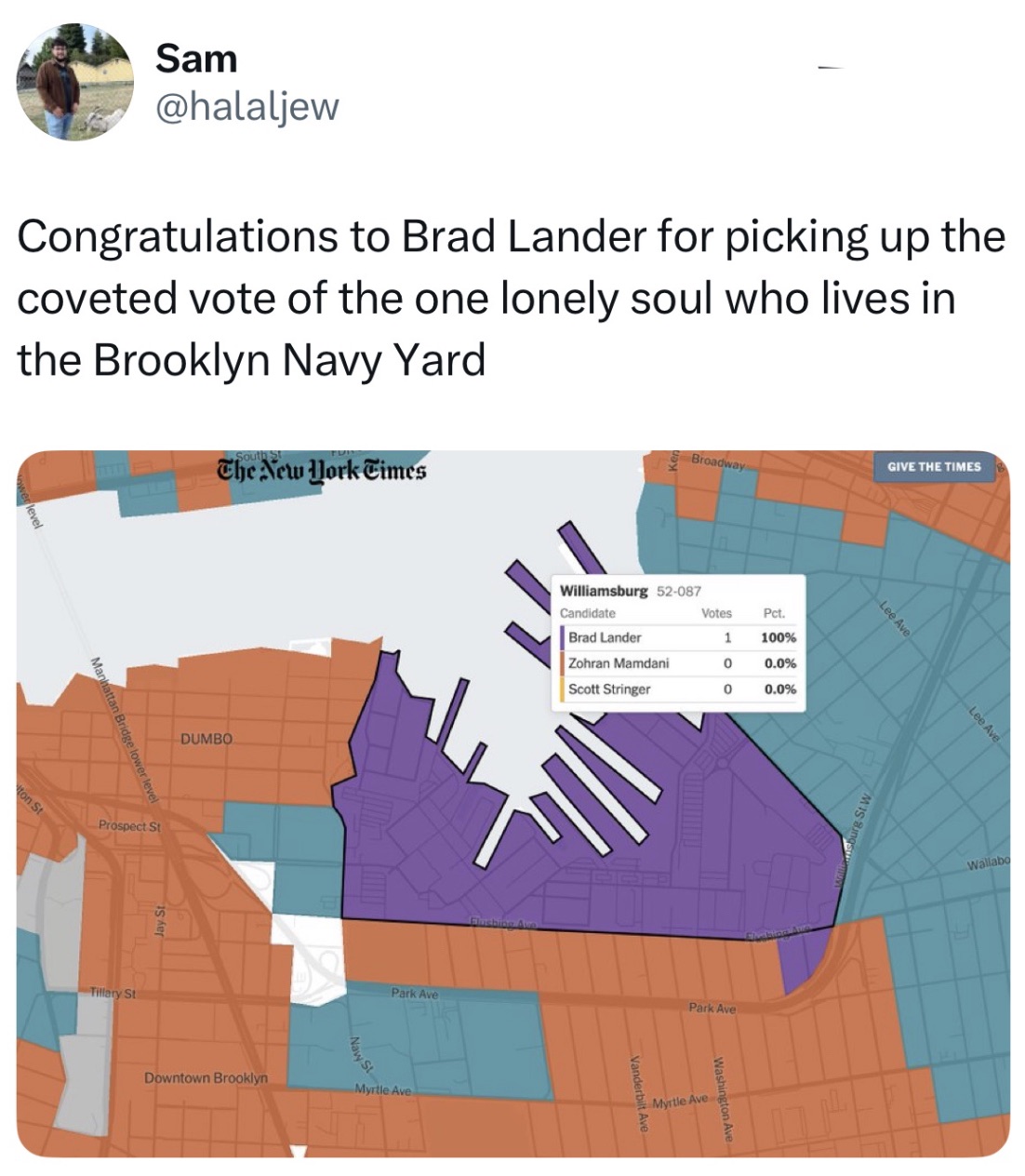
Task: Click the purple Brad Lander color bar
Action: click(x=562, y=638)
